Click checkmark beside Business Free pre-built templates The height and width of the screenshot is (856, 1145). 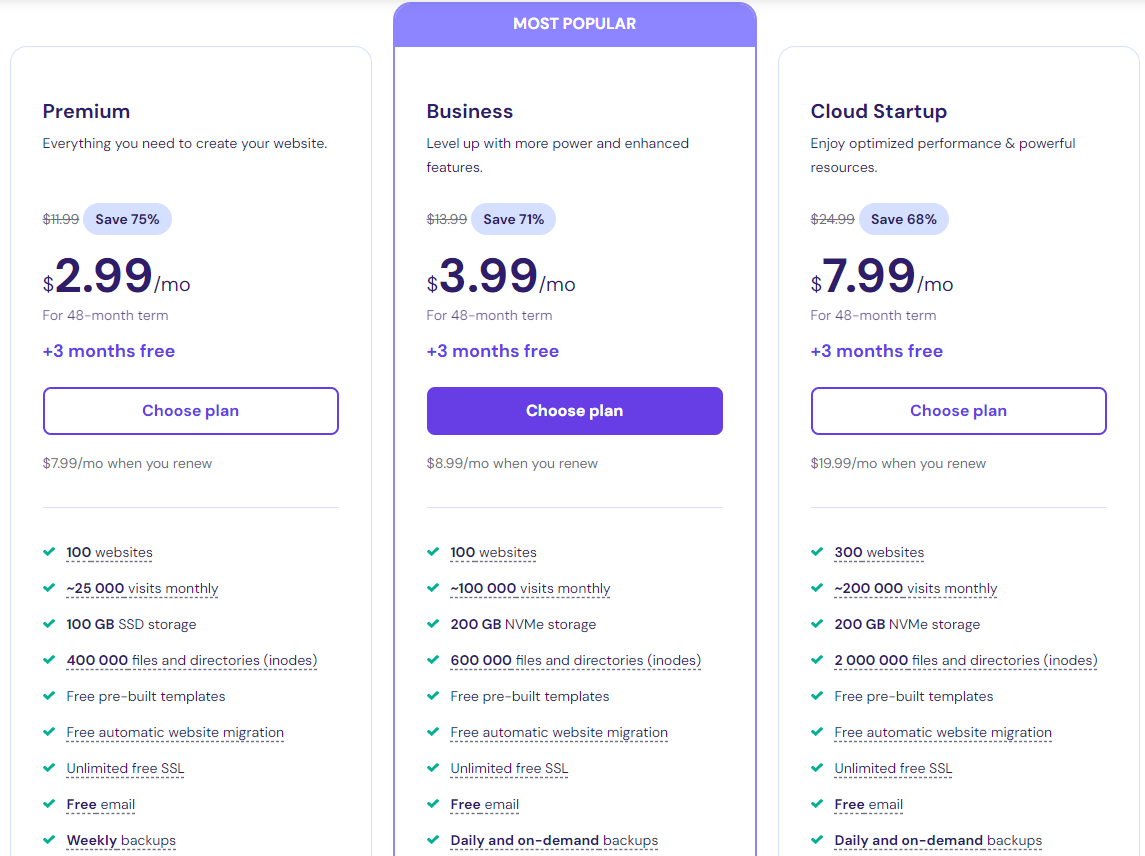click(x=433, y=696)
